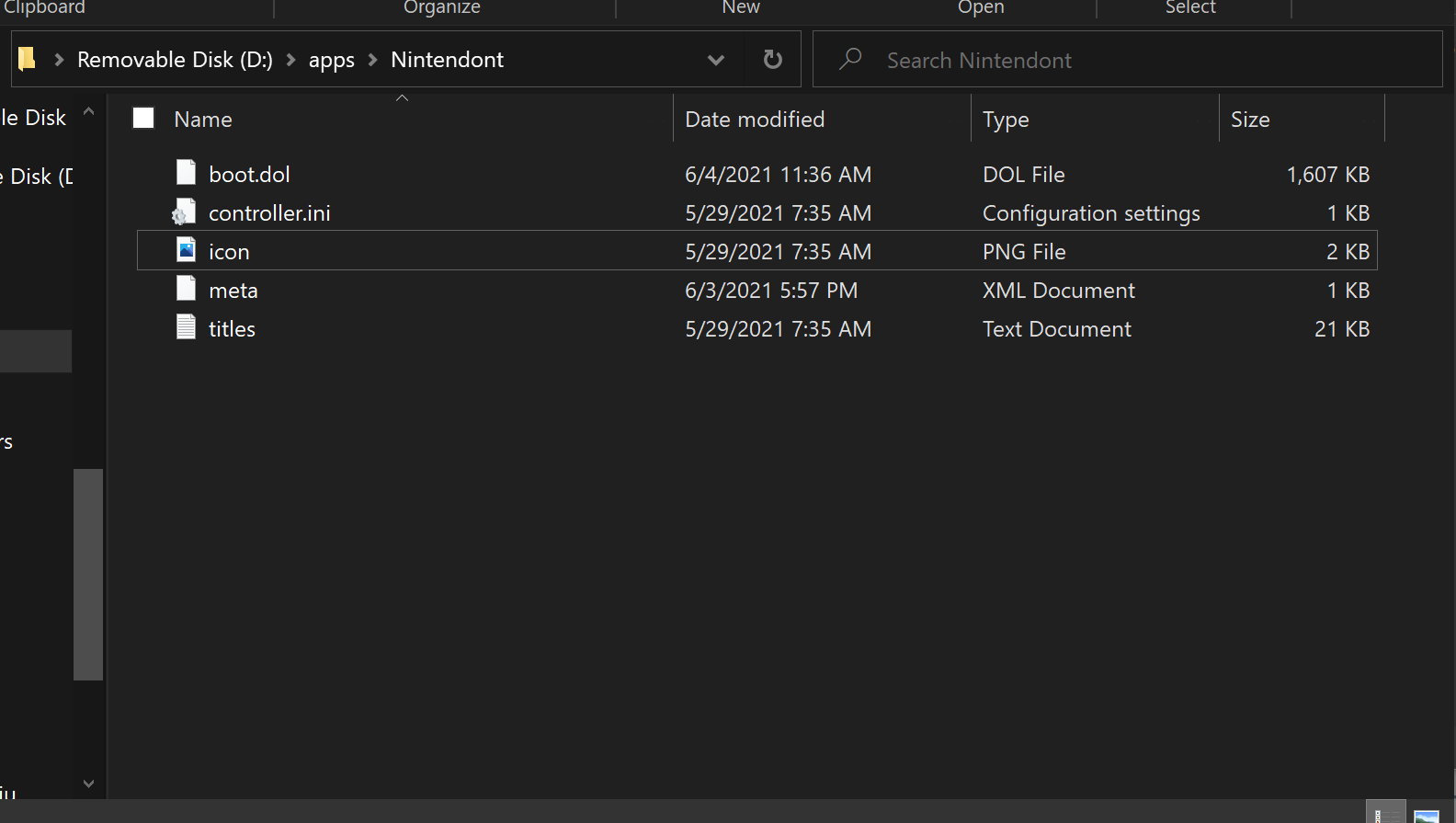
Task: Click XML Document type cell
Action: pos(1059,290)
